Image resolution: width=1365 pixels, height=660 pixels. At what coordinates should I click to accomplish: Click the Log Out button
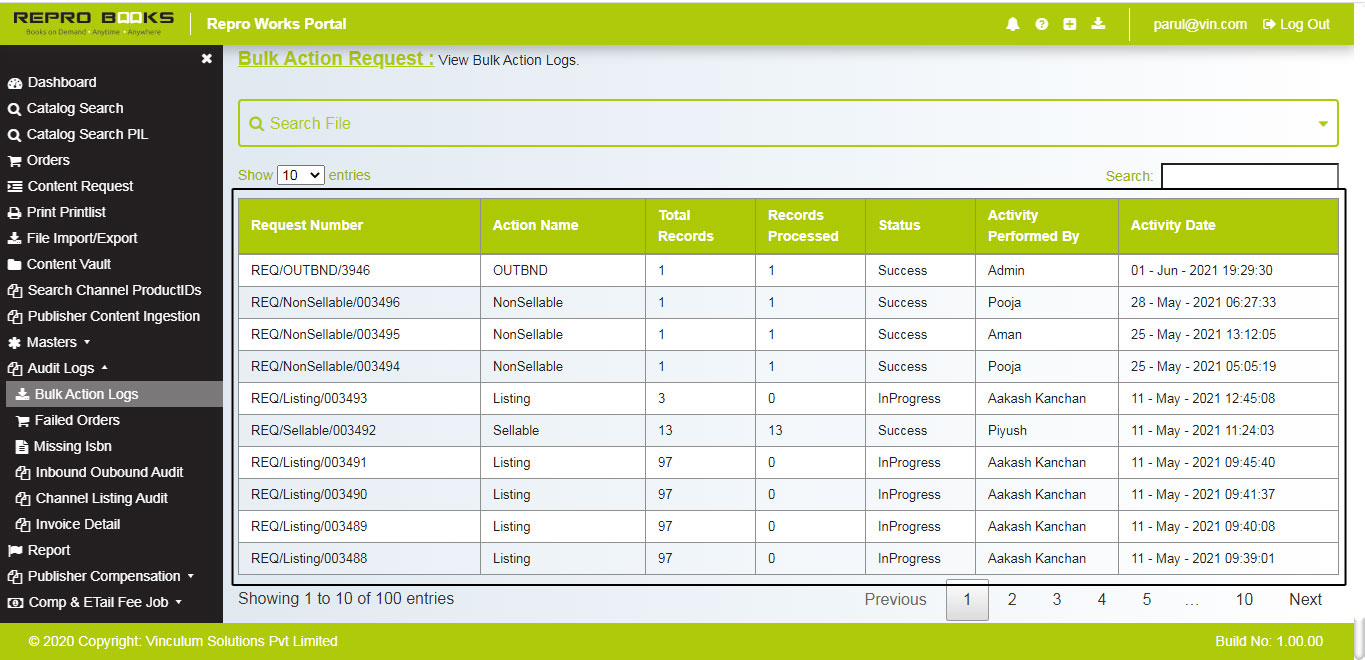tap(1295, 24)
